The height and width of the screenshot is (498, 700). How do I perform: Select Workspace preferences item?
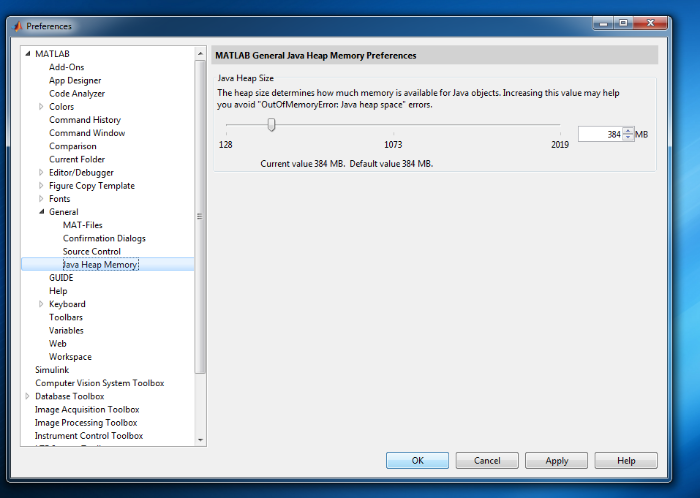tap(70, 357)
